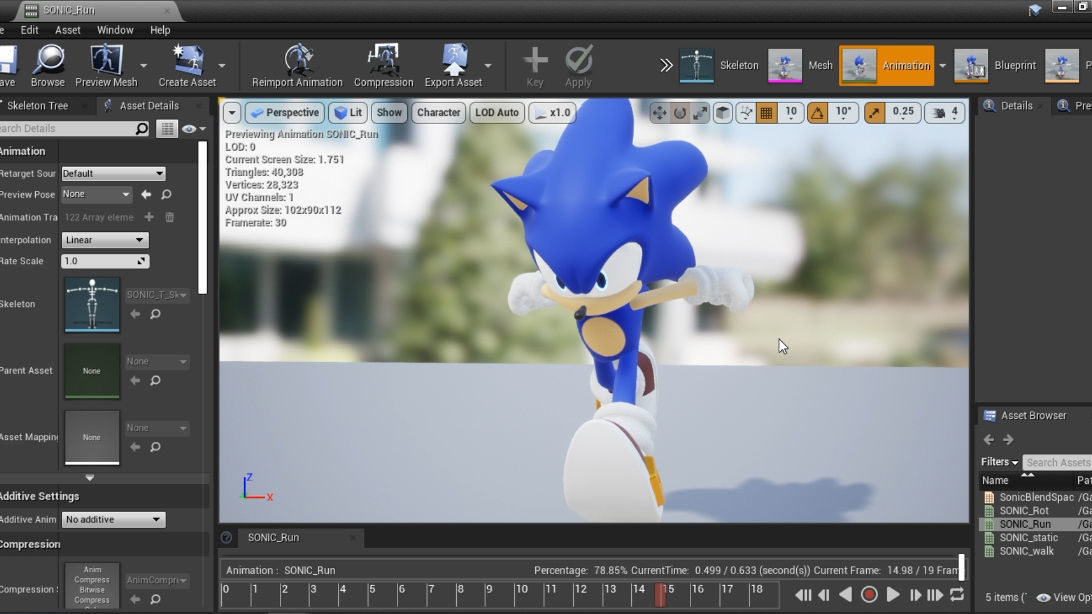The height and width of the screenshot is (614, 1092).
Task: Browse to Preview Pose asset magnifier
Action: click(166, 194)
